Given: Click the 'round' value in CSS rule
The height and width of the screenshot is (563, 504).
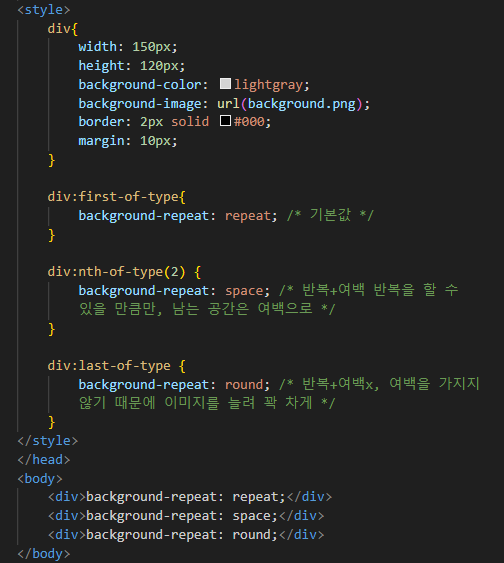Looking at the screenshot, I should (x=244, y=385).
